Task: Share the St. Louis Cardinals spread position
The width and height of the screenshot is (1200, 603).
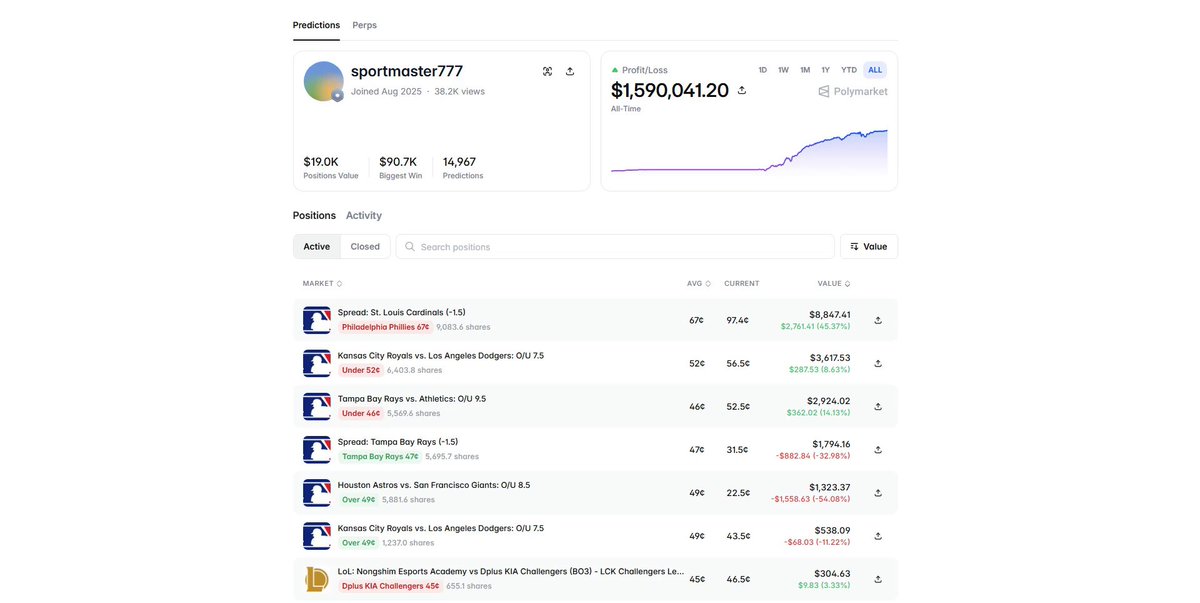Action: (x=878, y=320)
